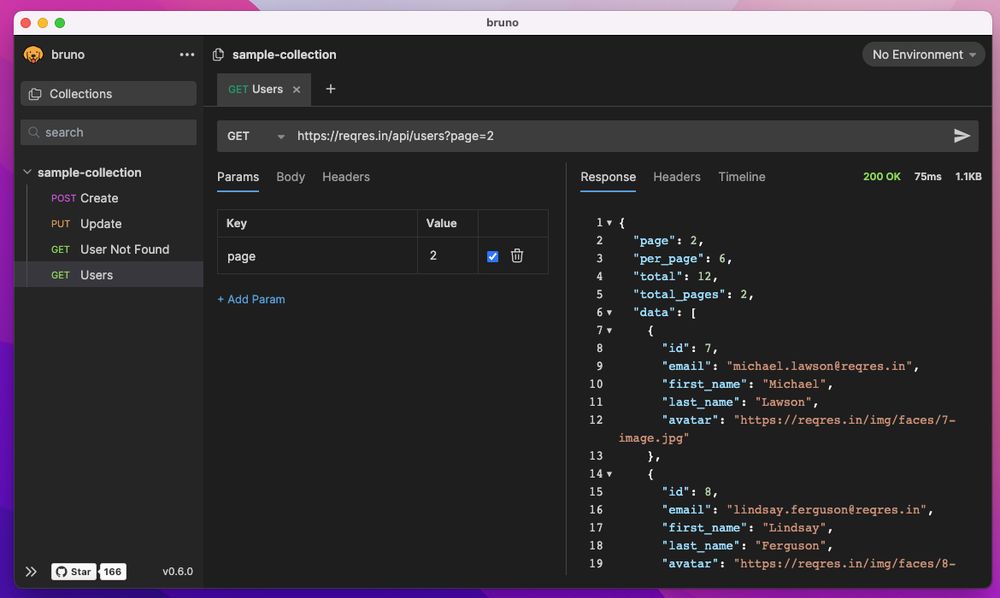Switch to the Params tab
This screenshot has width=1000, height=598.
[x=238, y=177]
